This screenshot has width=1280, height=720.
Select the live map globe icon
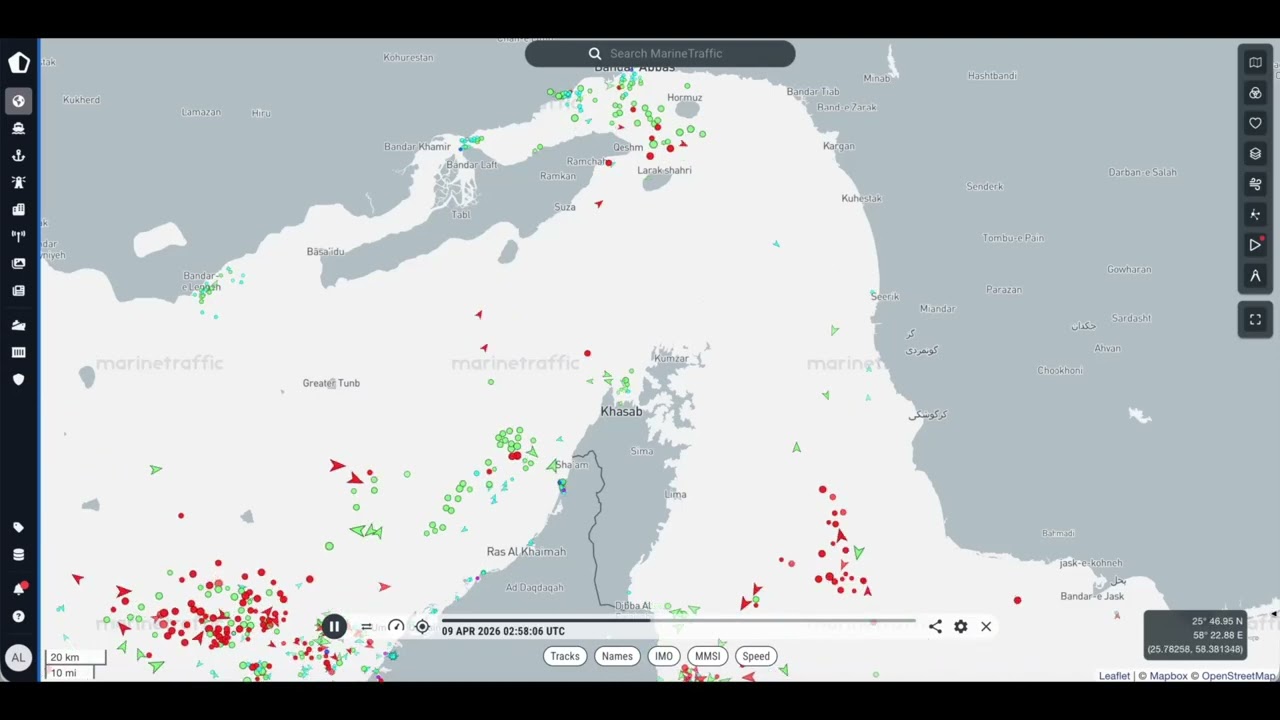(x=18, y=101)
